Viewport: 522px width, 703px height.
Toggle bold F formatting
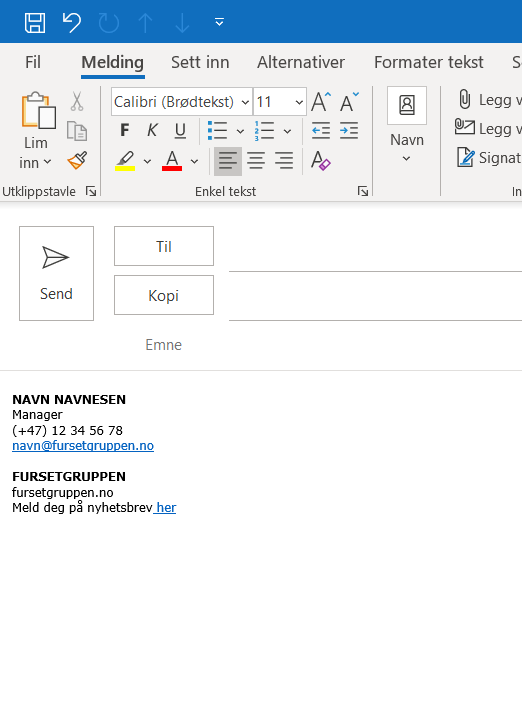pos(125,130)
